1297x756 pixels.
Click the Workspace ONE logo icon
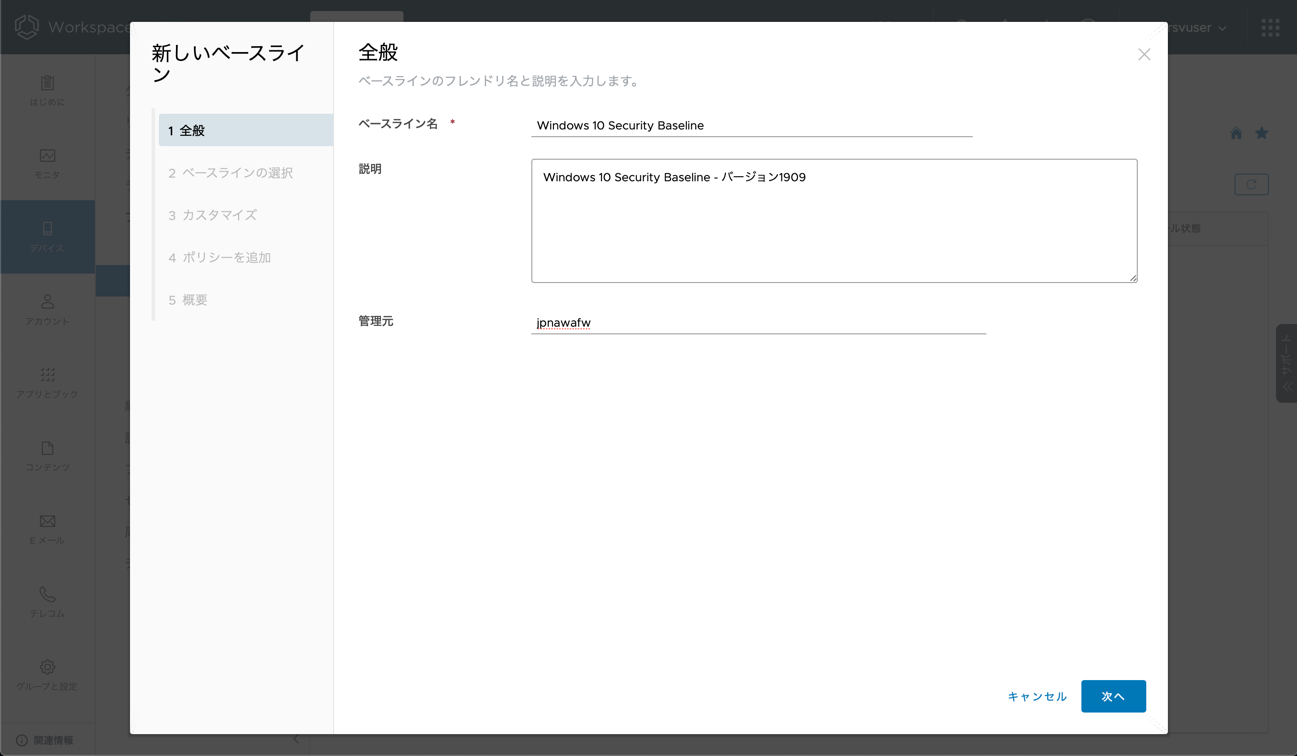point(27,27)
